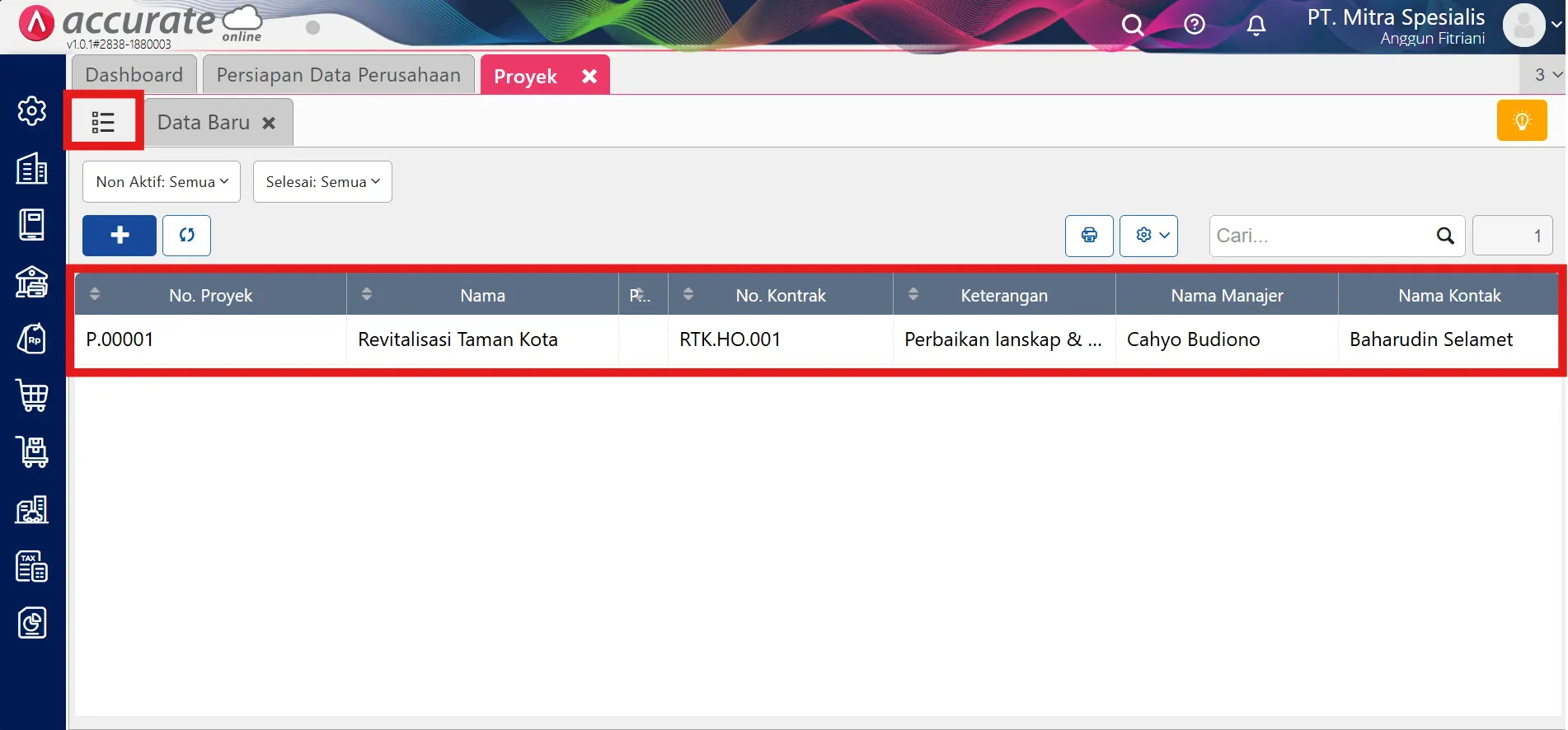
Task: Open the help question mark icon
Action: click(x=1194, y=25)
